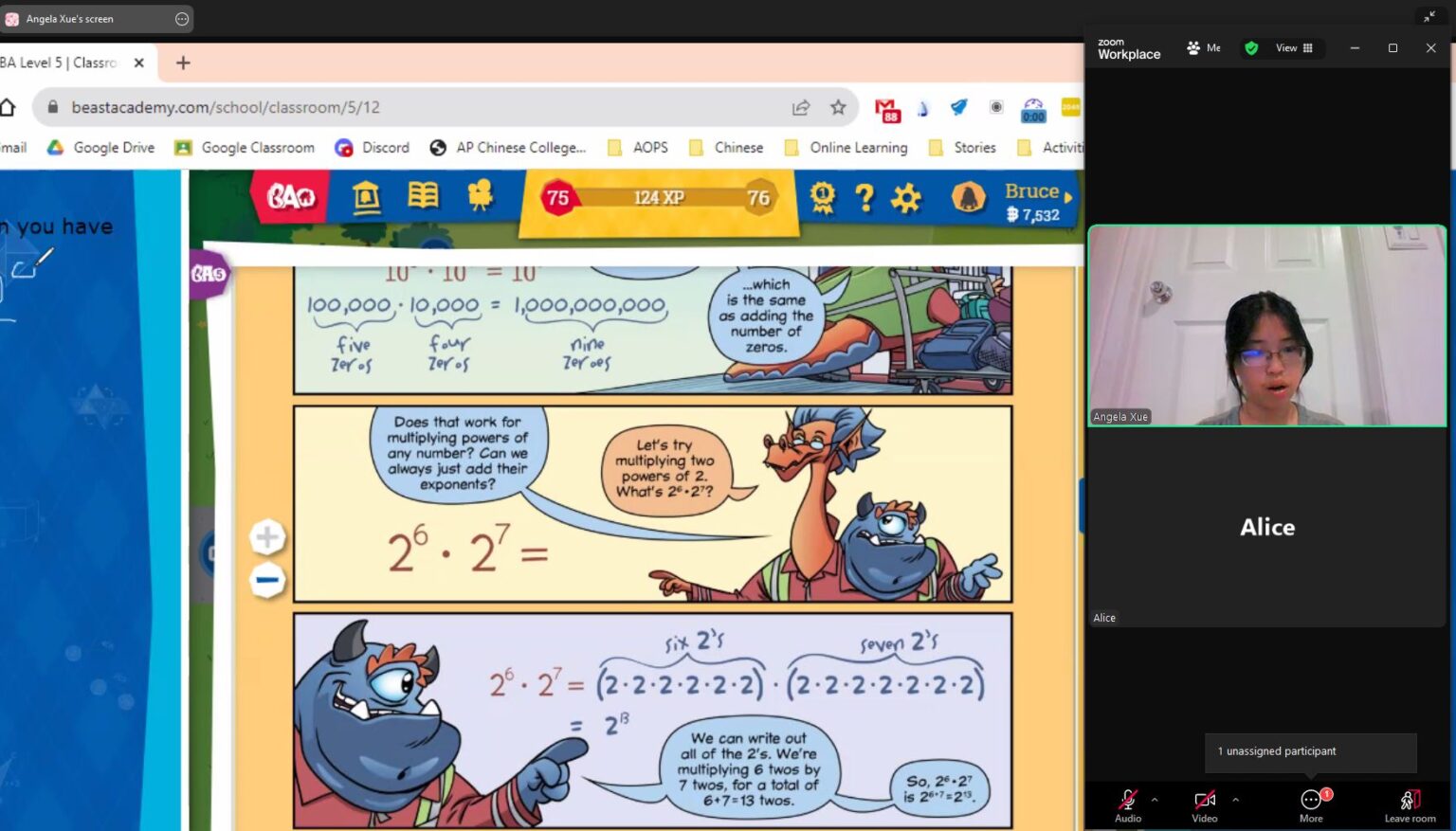The image size is (1456, 831).
Task: Start camera with the Zoom Video button
Action: point(1205,805)
